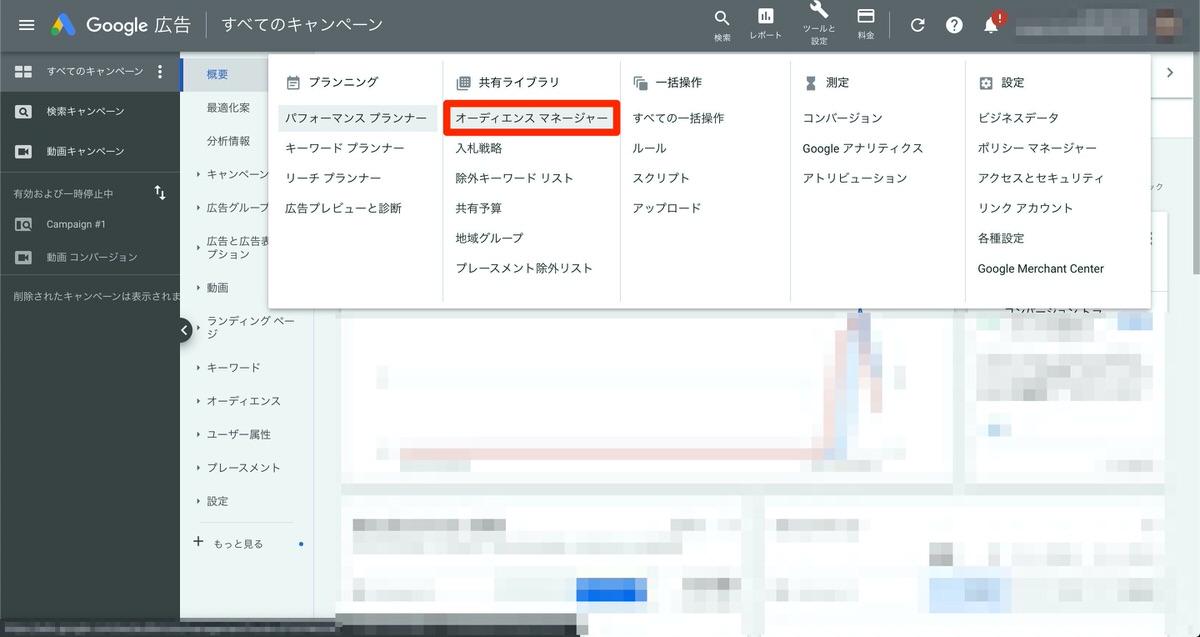The width and height of the screenshot is (1200, 637).
Task: Open オーディエンス マネージャー
Action: click(x=532, y=118)
